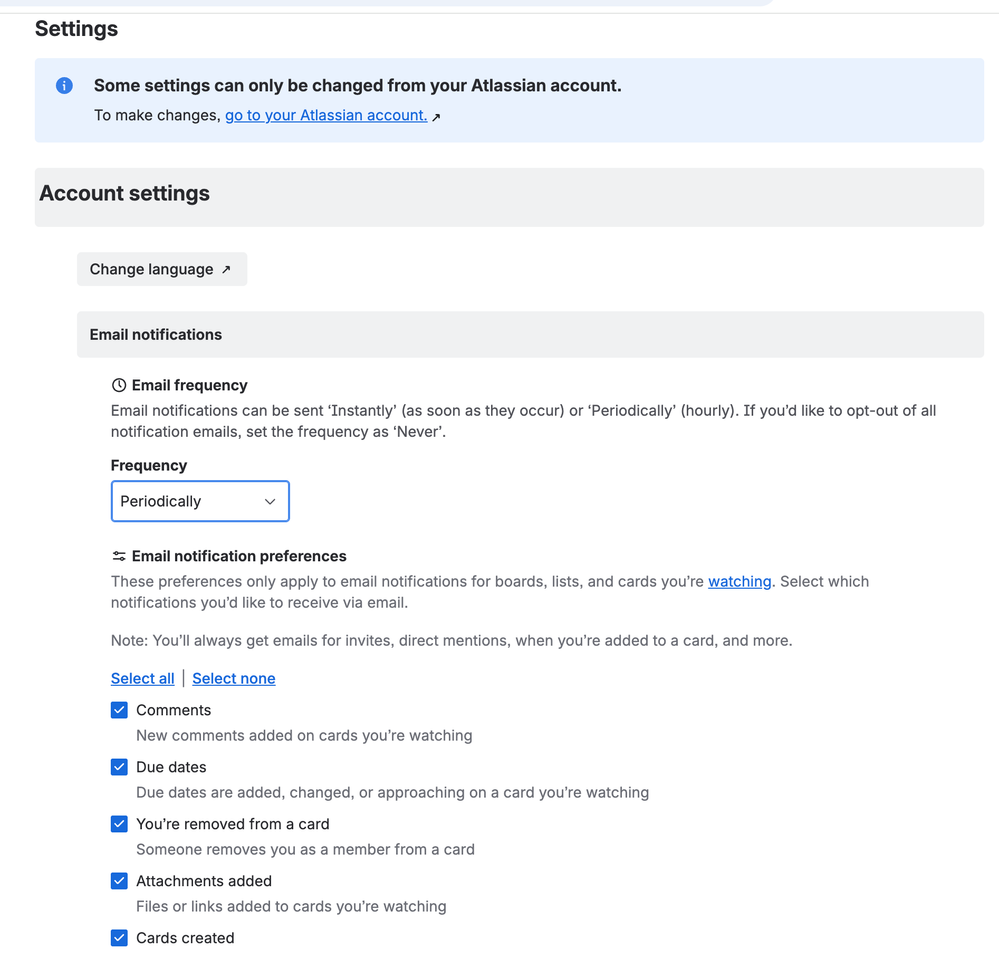This screenshot has width=999, height=957.
Task: Click the blue info icon in banner
Action: tap(64, 86)
